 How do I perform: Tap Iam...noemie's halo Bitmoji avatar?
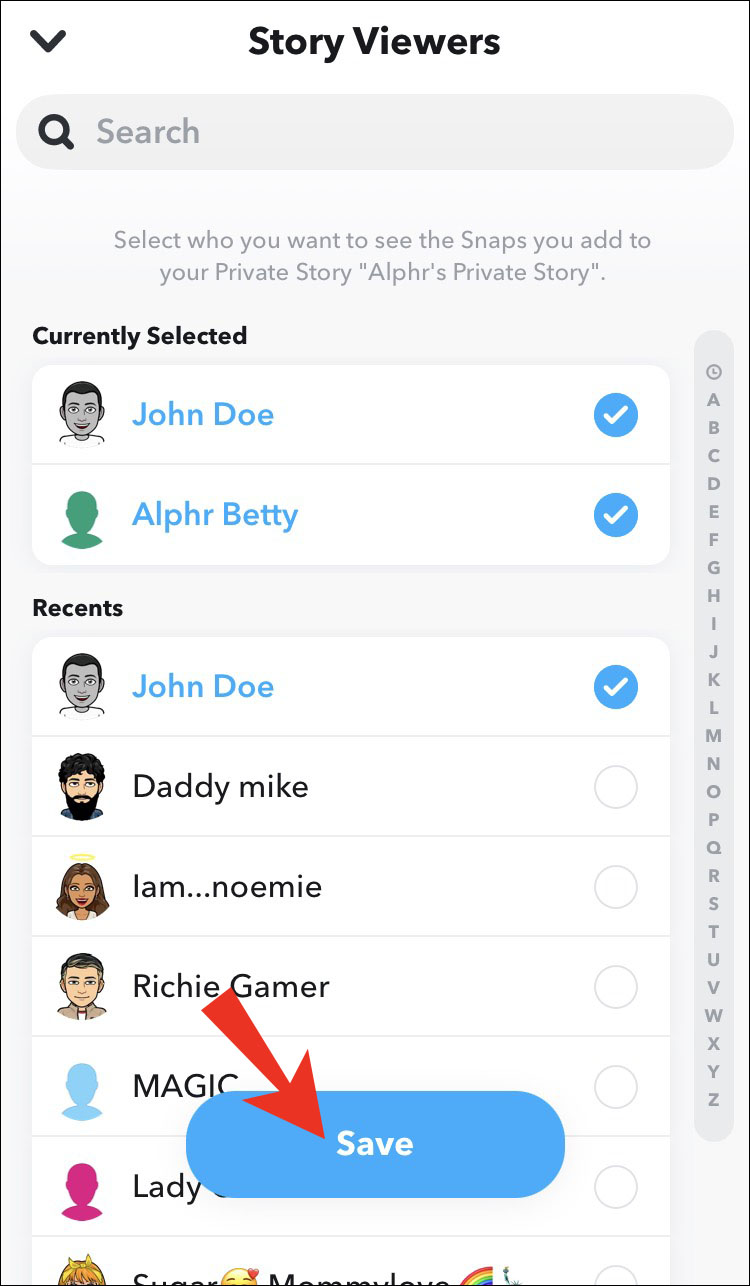coord(81,886)
